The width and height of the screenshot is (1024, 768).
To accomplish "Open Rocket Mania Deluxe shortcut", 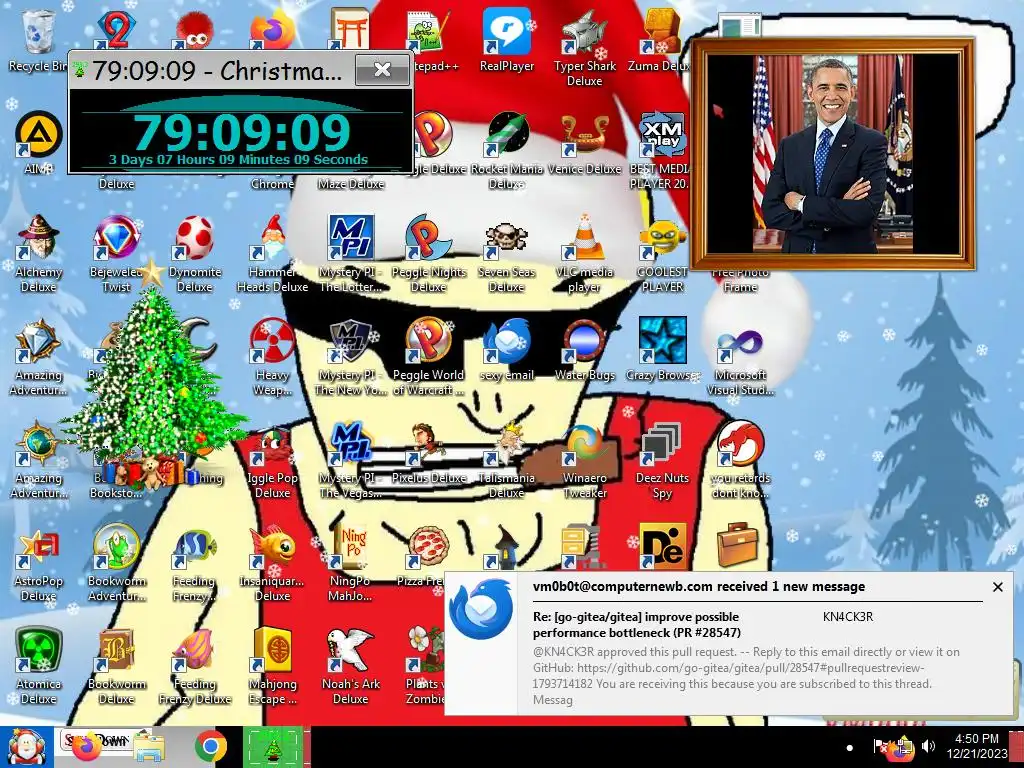I will (x=507, y=150).
